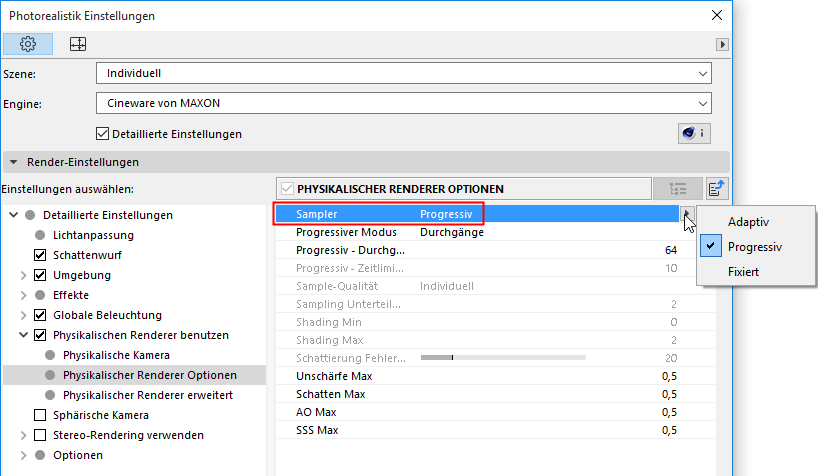Viewport: 818px width, 476px height.
Task: Toggle Detaillierte Einstellungen checkbox
Action: click(x=102, y=134)
